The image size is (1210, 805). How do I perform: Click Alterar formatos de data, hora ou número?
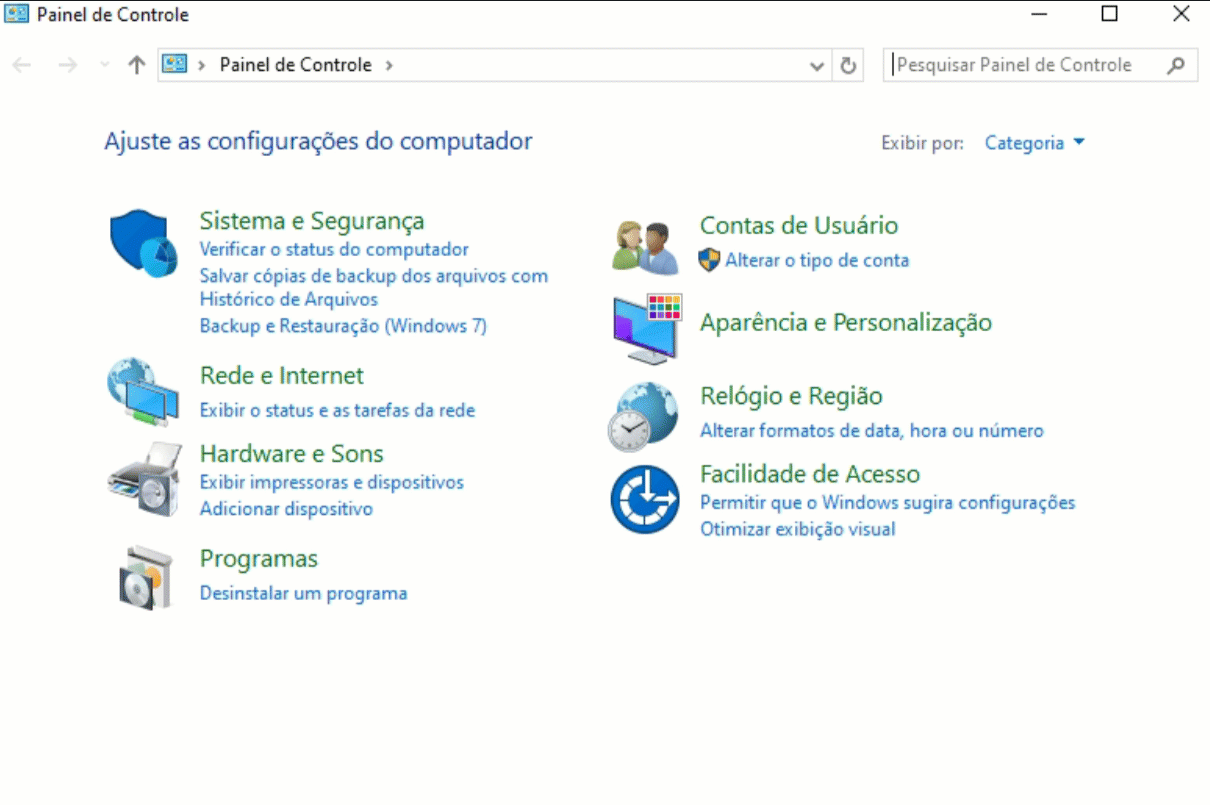pyautogui.click(x=872, y=431)
